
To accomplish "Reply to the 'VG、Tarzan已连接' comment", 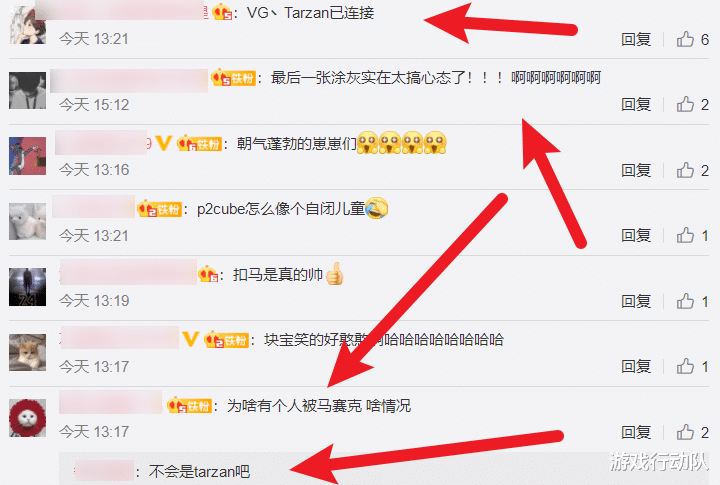I will tap(636, 39).
